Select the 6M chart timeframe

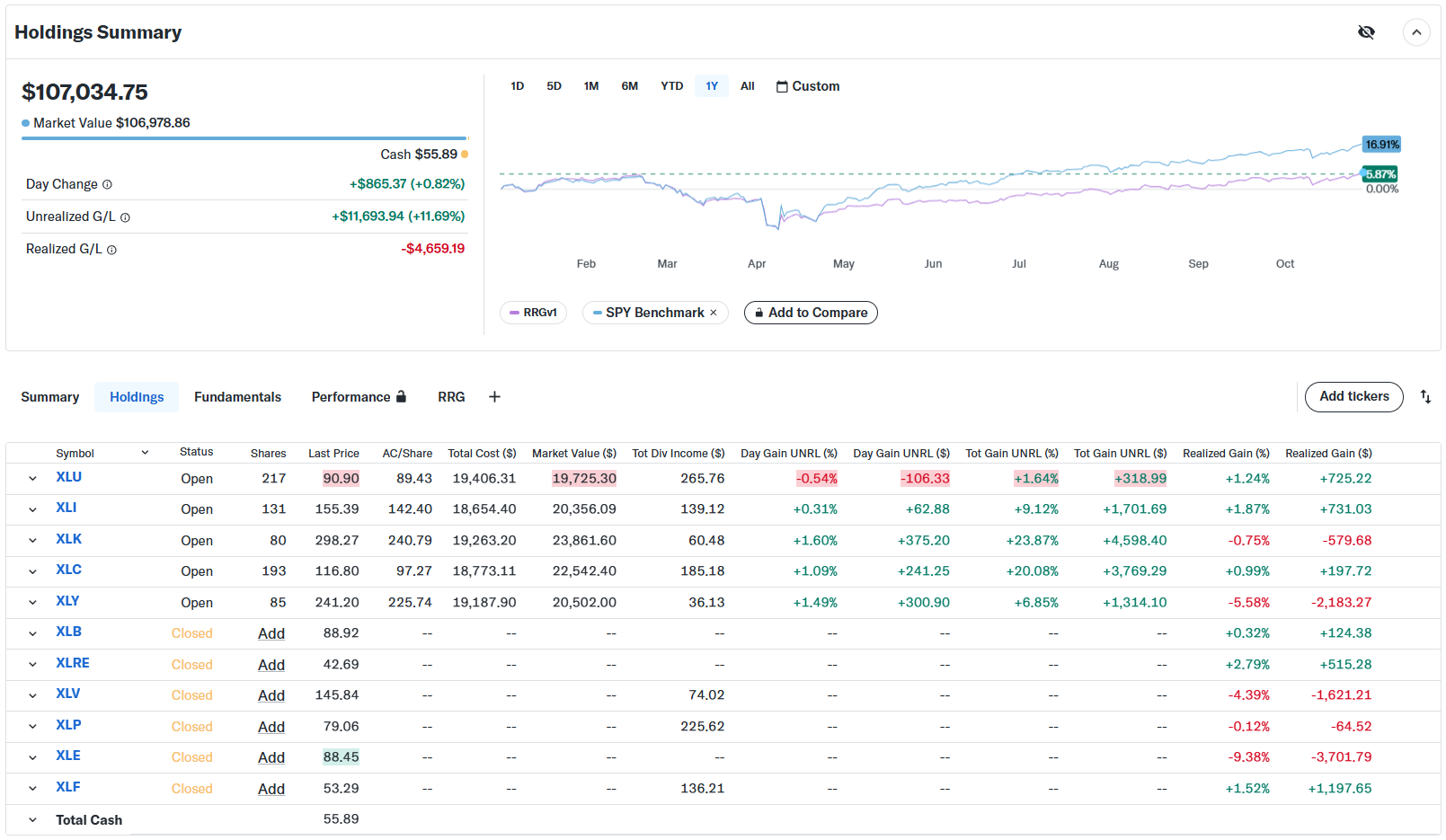[629, 86]
